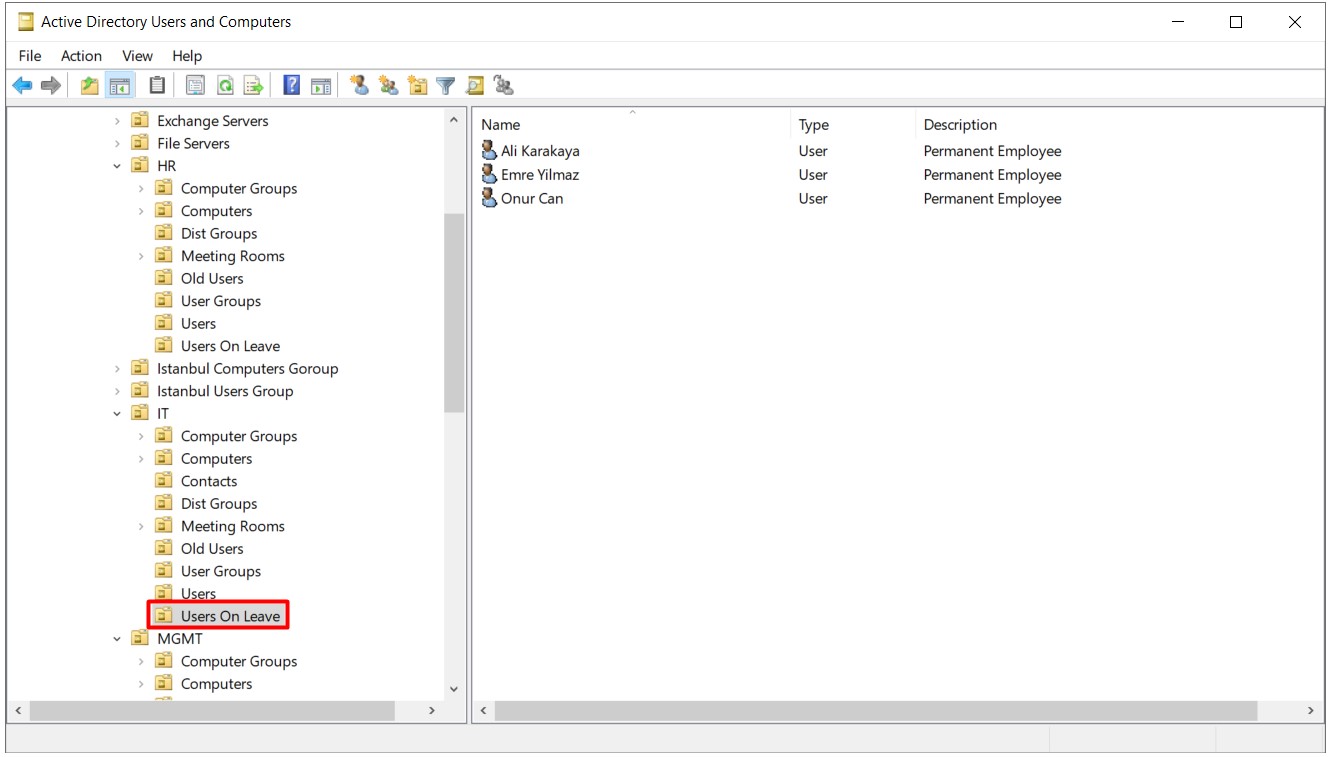Click the Add to group toolbar icon

pos(504,86)
